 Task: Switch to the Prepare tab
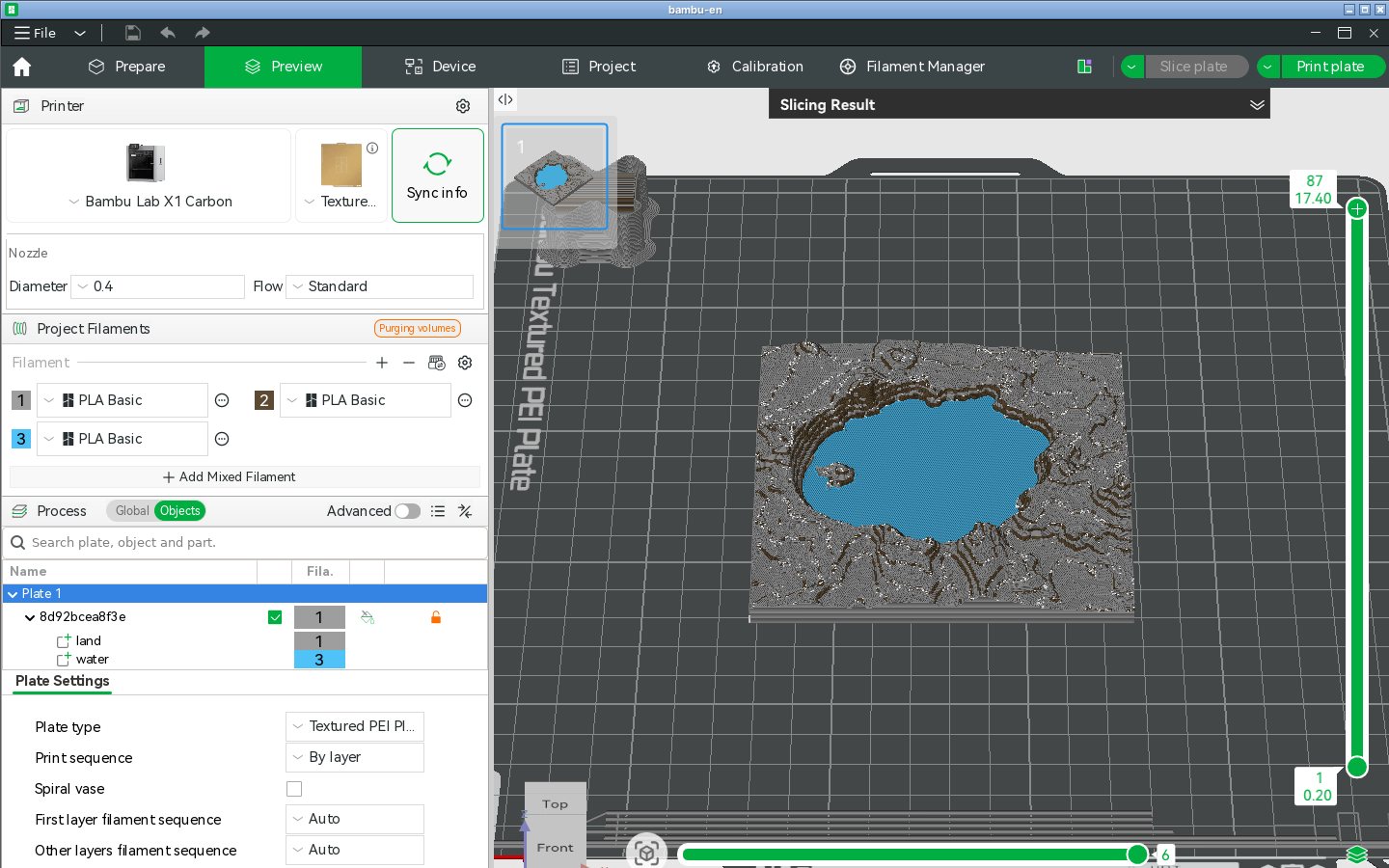[126, 67]
